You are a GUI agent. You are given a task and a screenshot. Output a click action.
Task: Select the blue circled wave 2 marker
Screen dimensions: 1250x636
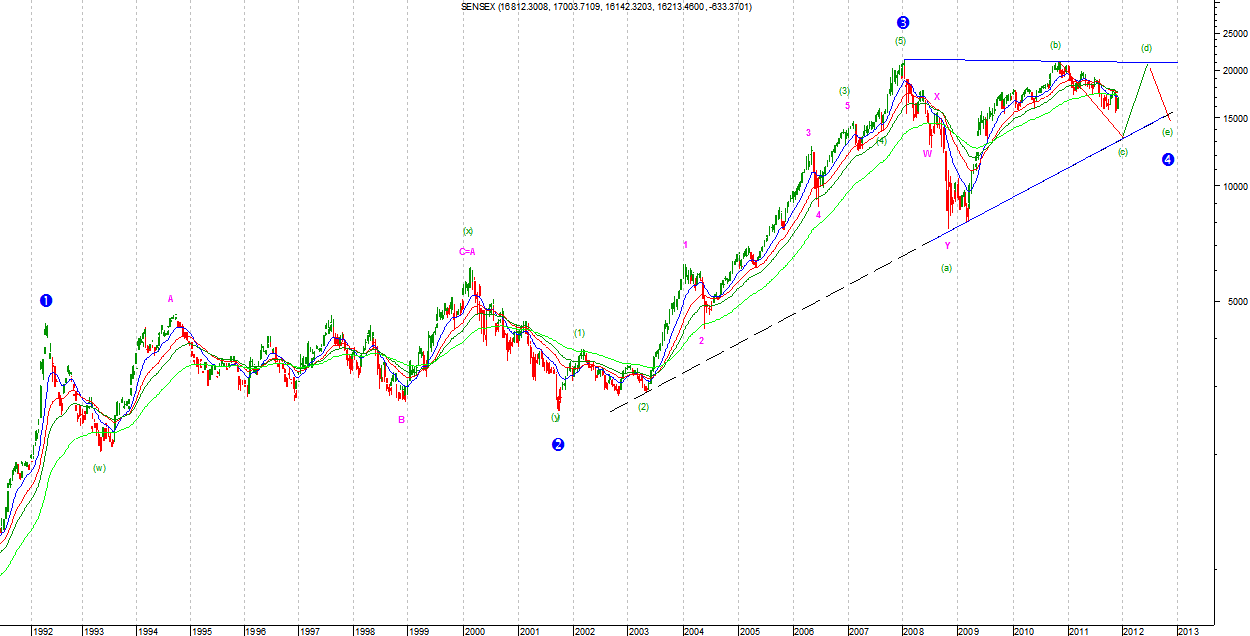point(558,445)
